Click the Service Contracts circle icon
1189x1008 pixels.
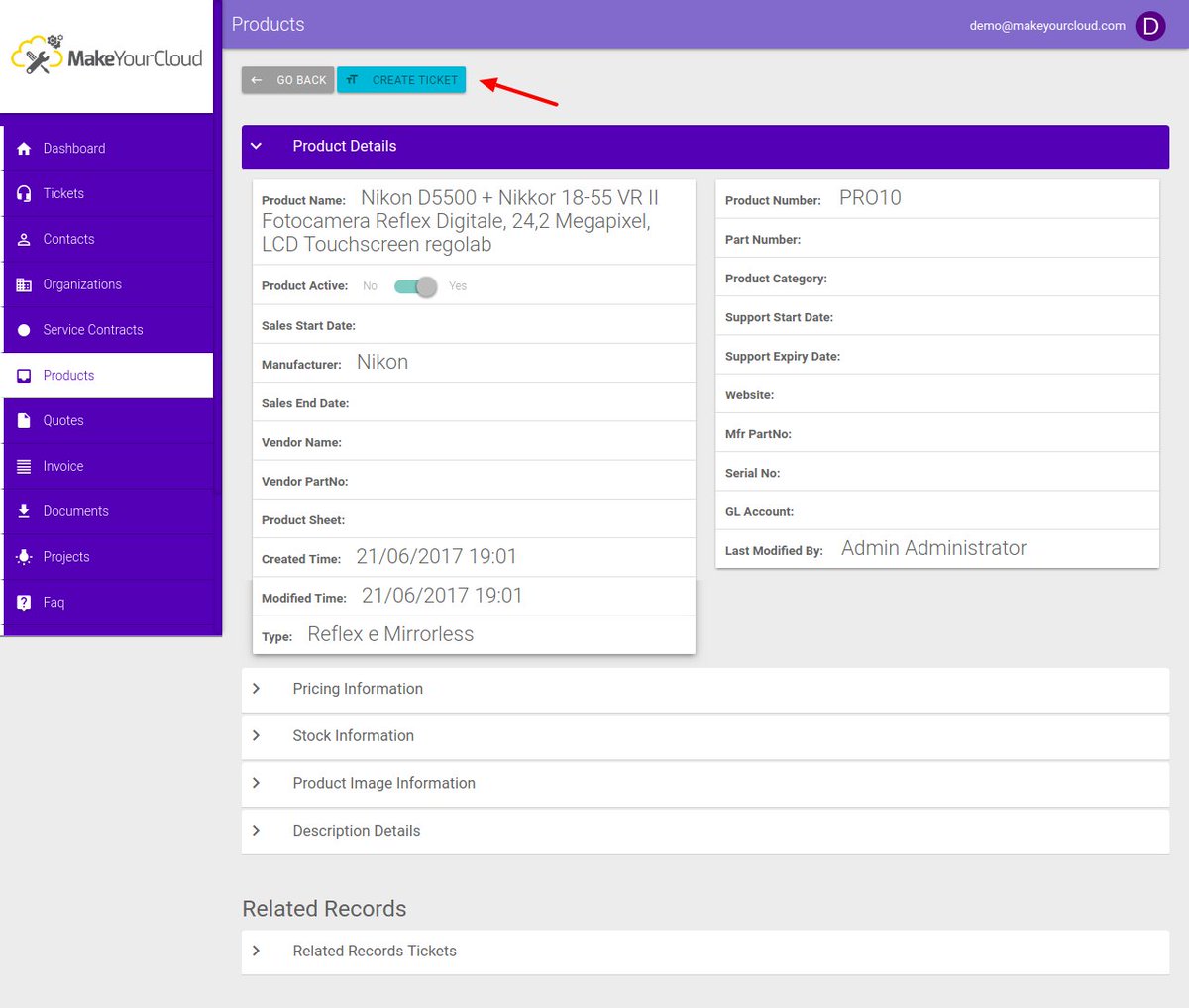[x=24, y=330]
